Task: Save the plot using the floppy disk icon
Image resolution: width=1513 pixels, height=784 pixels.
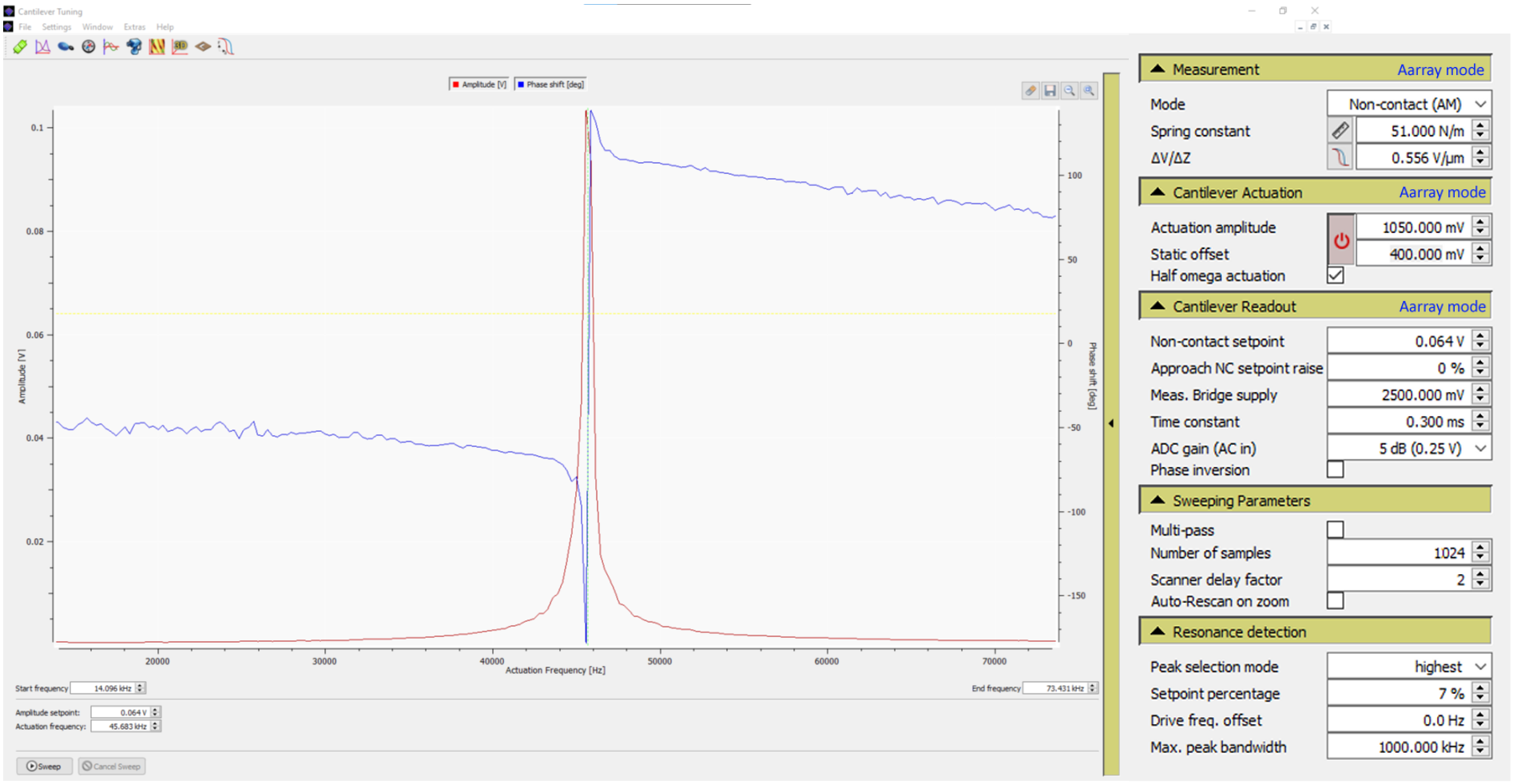Action: [x=1050, y=91]
